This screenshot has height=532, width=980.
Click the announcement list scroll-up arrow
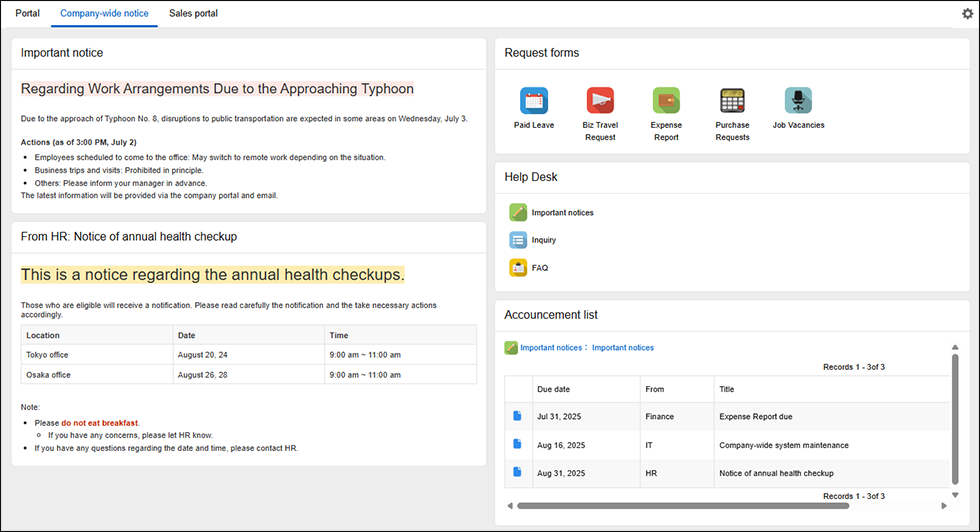click(955, 347)
